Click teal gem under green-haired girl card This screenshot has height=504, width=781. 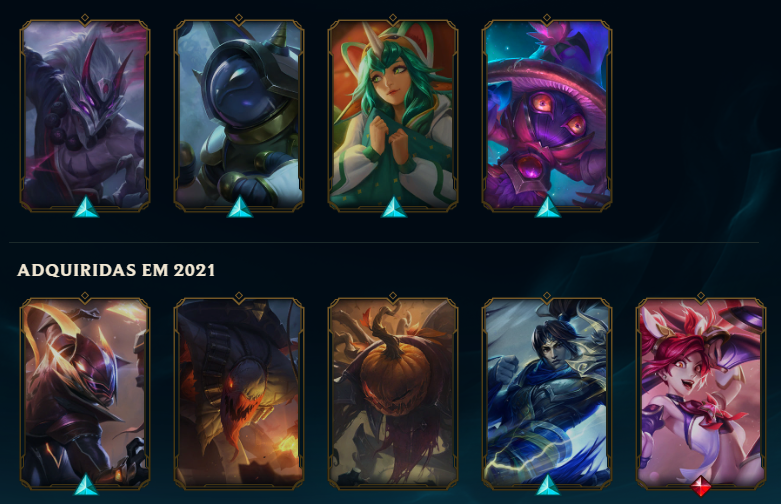(393, 207)
